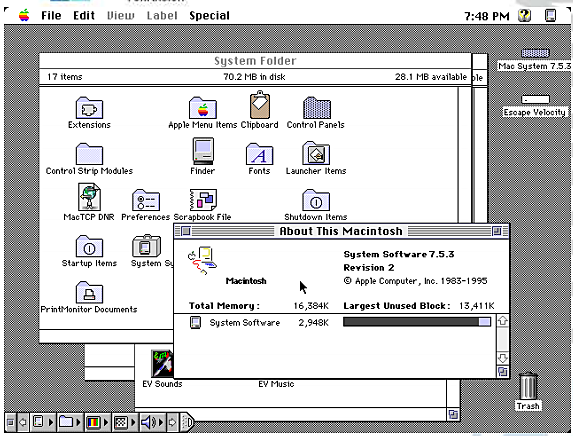Viewport: 573px width, 436px height.
Task: Select the Startup Items folder
Action: pyautogui.click(x=90, y=246)
